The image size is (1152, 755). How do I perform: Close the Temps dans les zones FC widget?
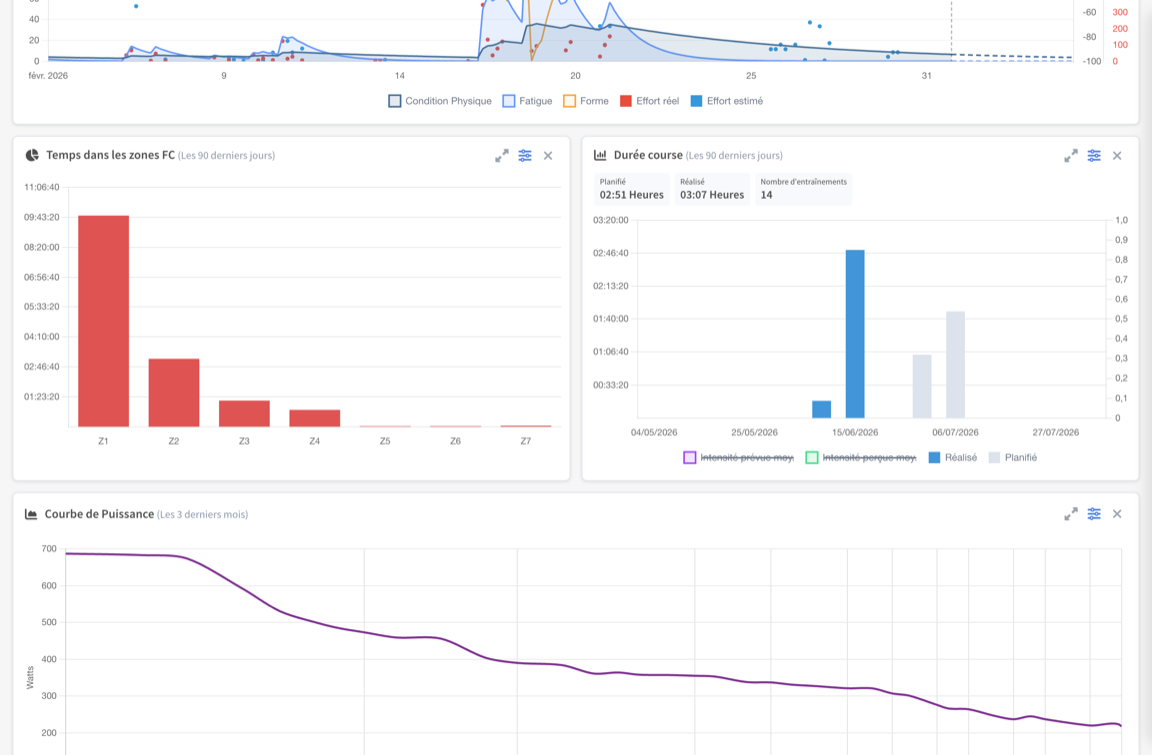(x=548, y=156)
